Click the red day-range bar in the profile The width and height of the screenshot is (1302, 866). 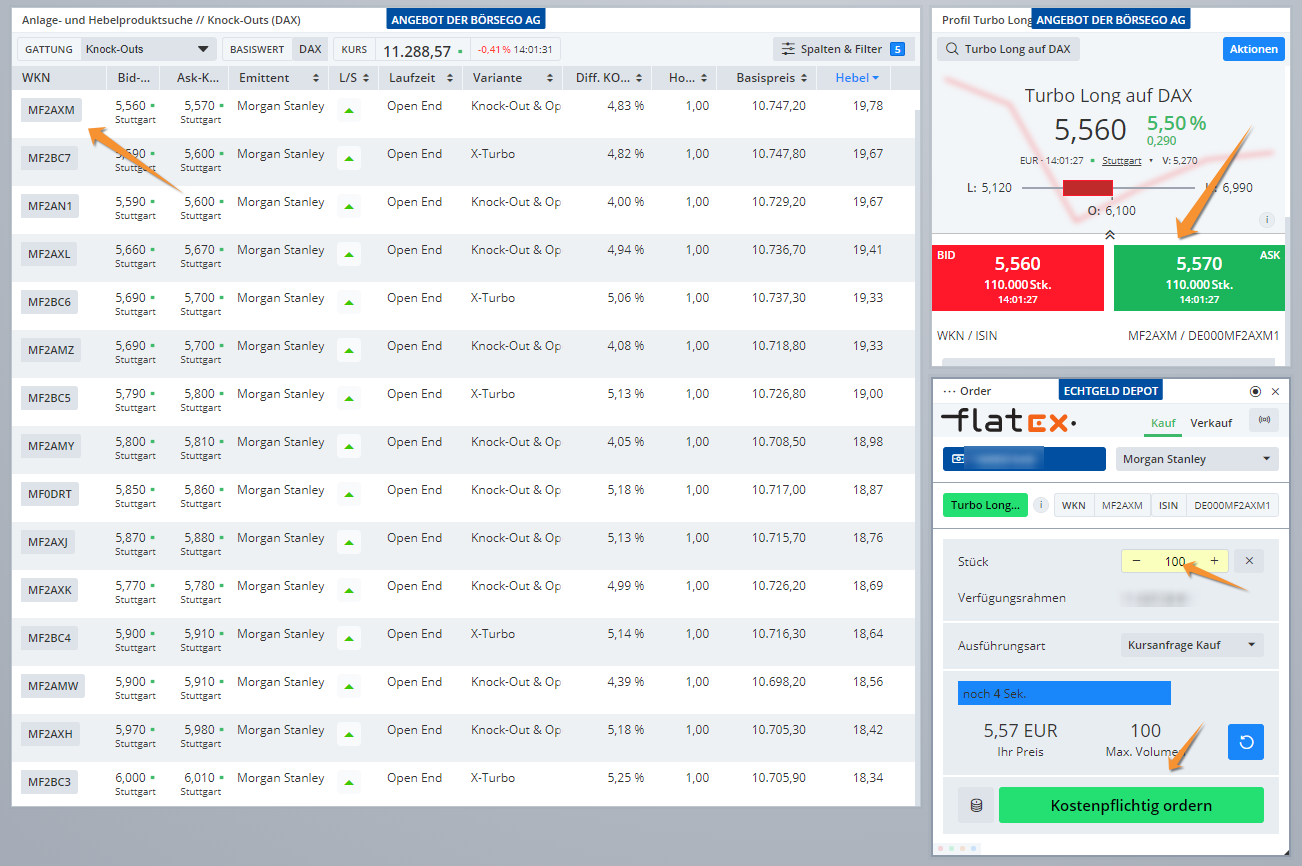[x=1087, y=188]
